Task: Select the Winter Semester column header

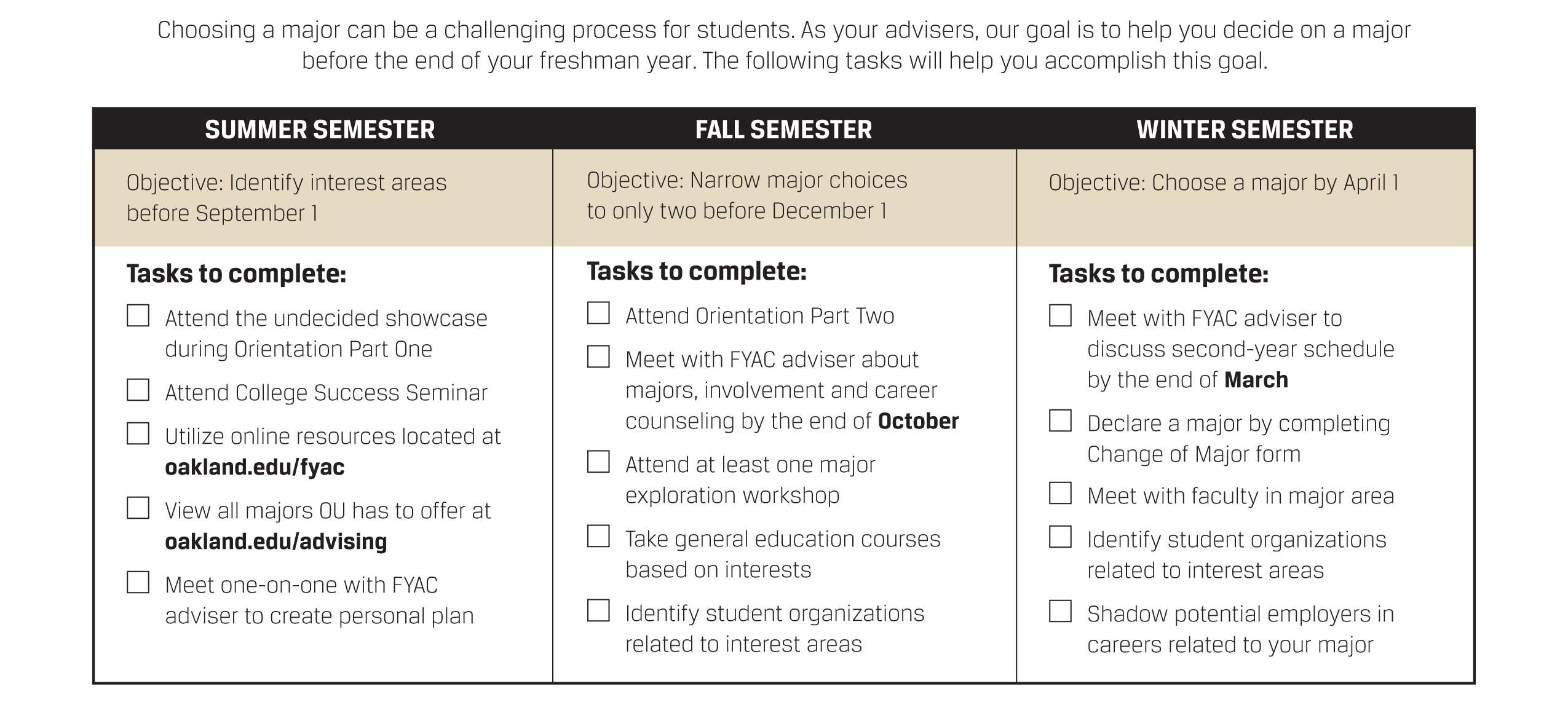Action: pos(1245,130)
